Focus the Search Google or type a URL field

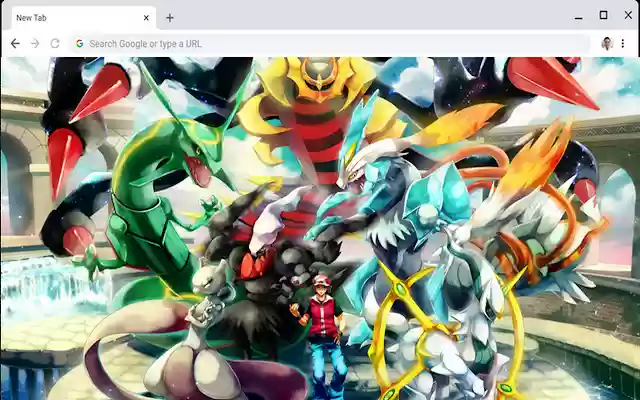tap(330, 44)
